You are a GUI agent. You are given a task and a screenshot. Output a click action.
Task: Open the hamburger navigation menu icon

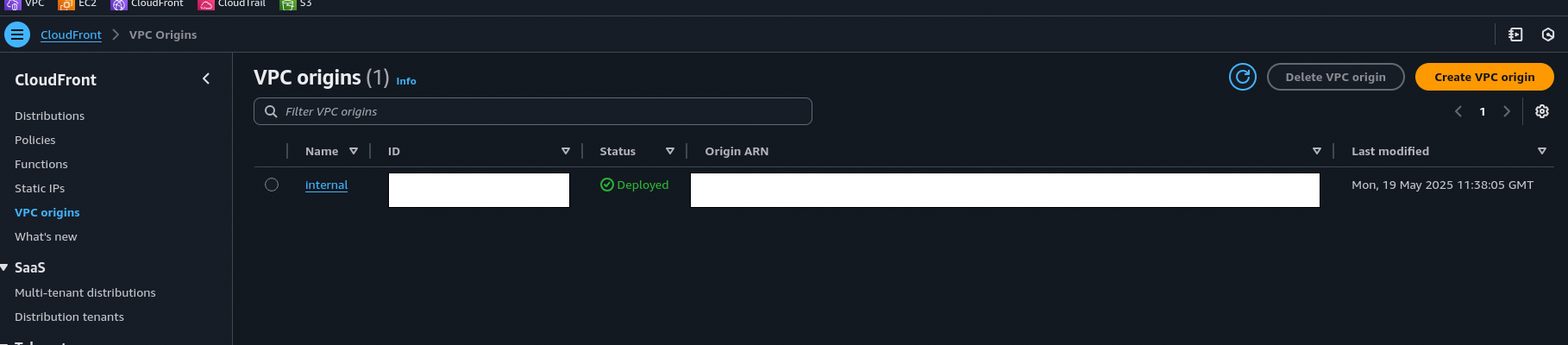coord(17,34)
